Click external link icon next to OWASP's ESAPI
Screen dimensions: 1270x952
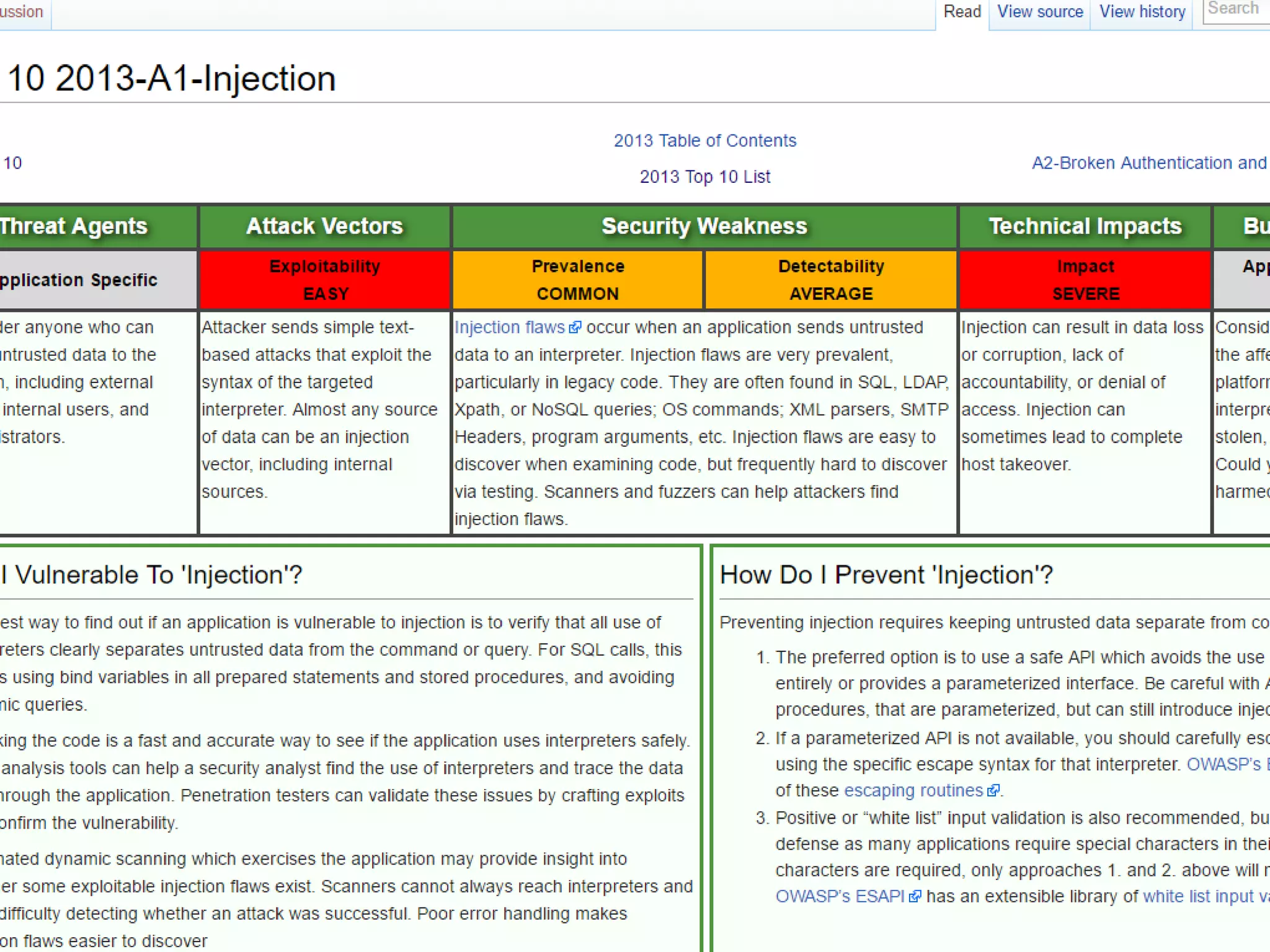pos(915,897)
